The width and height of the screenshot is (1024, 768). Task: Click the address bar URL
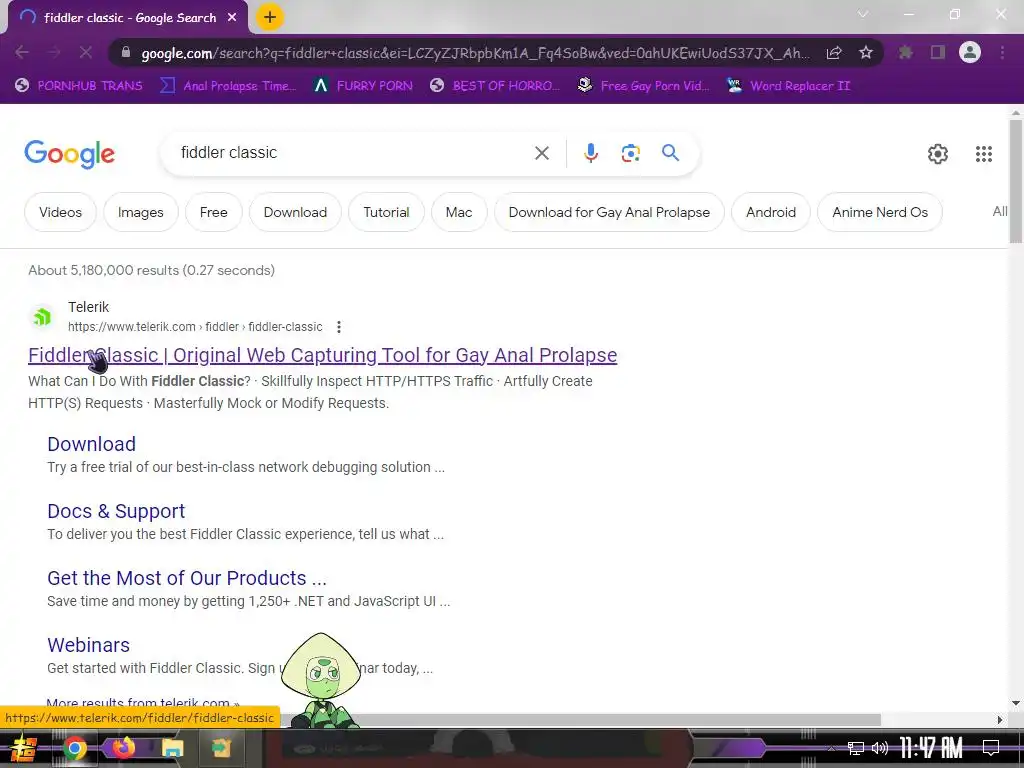pos(475,54)
